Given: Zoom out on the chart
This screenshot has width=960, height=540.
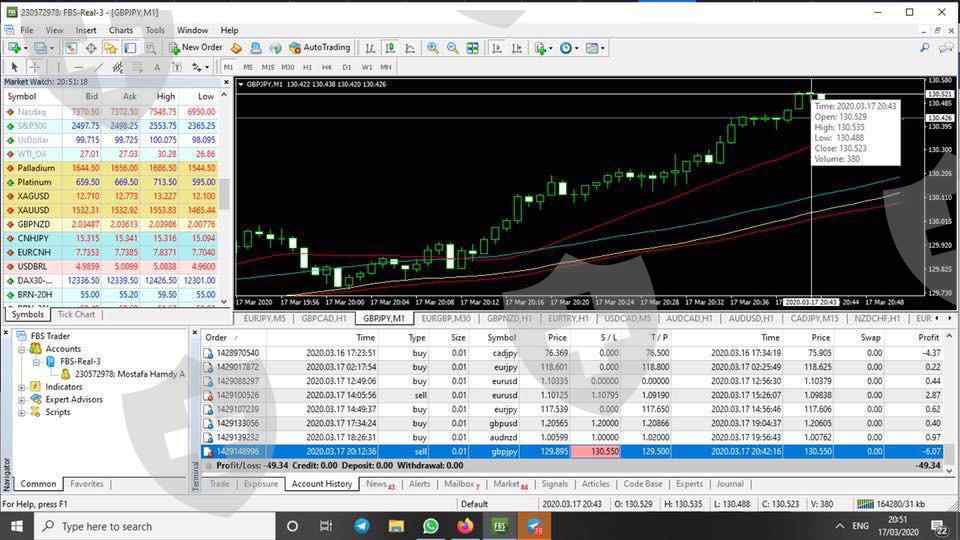Looking at the screenshot, I should [452, 48].
